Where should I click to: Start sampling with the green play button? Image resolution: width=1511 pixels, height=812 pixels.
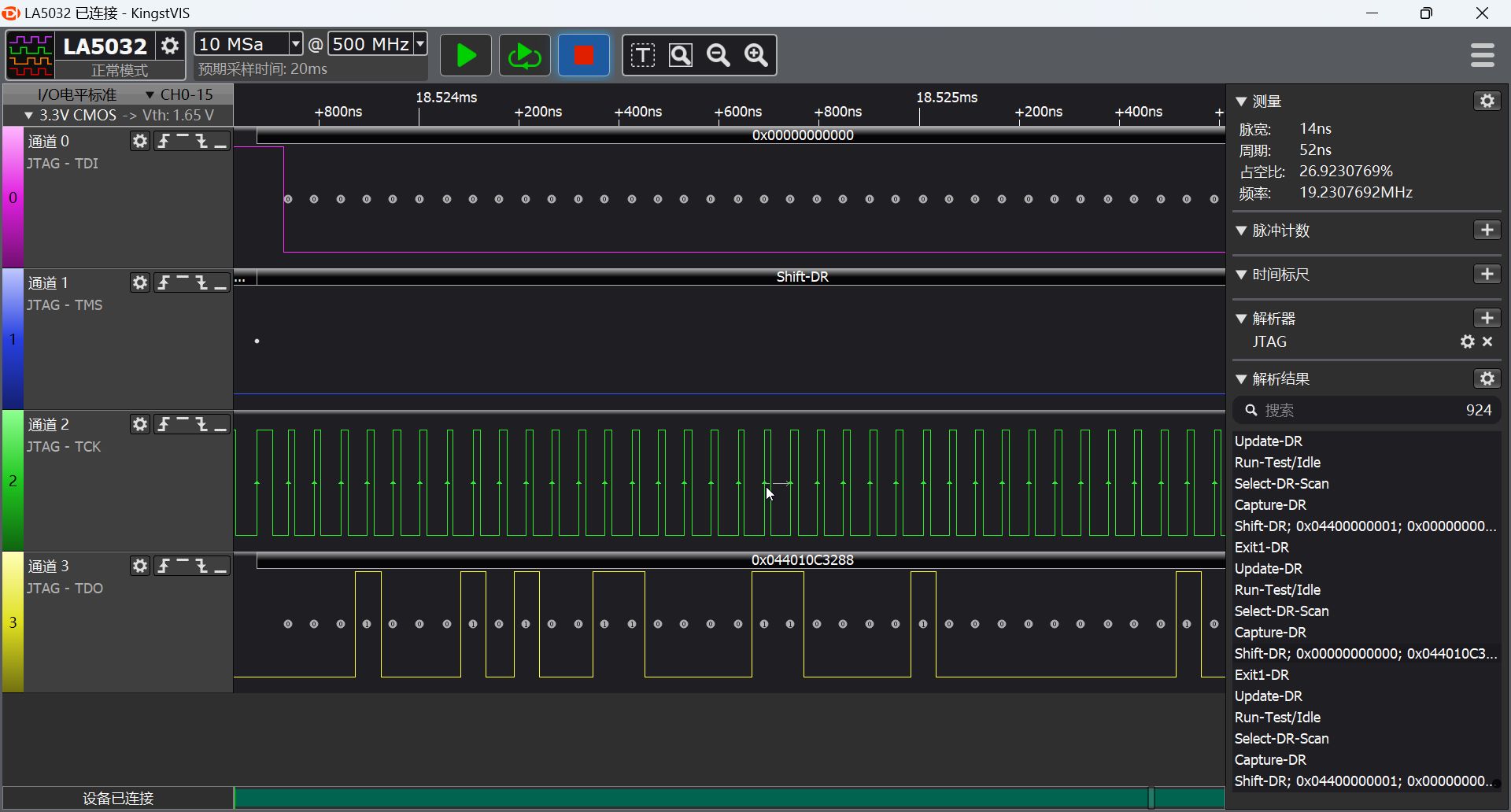[x=465, y=55]
